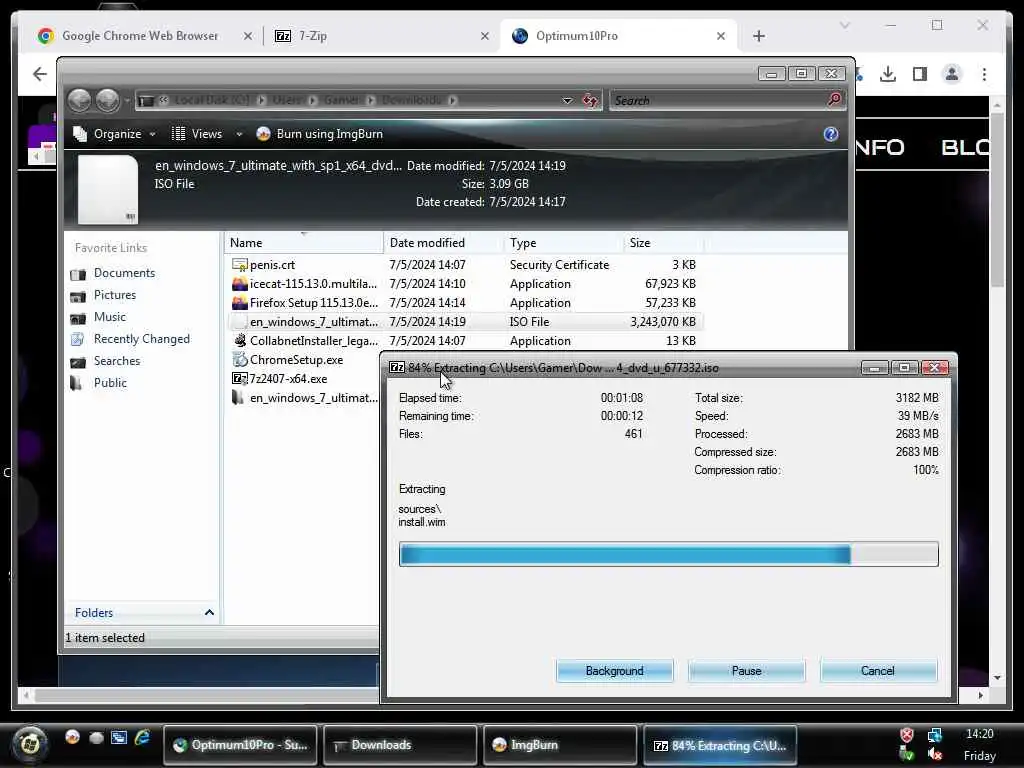Image resolution: width=1024 pixels, height=768 pixels.
Task: Cancel the 7-Zip extraction
Action: click(x=878, y=671)
